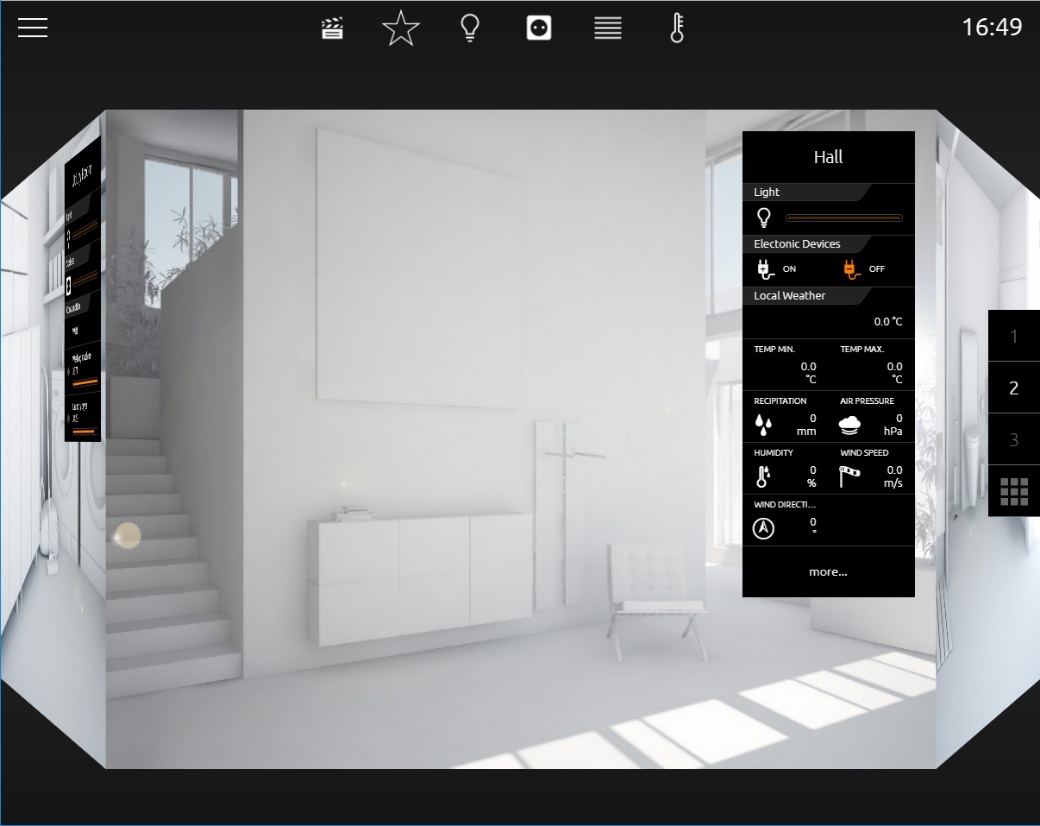Select floor 2 button
The width and height of the screenshot is (1040, 826).
point(1014,388)
